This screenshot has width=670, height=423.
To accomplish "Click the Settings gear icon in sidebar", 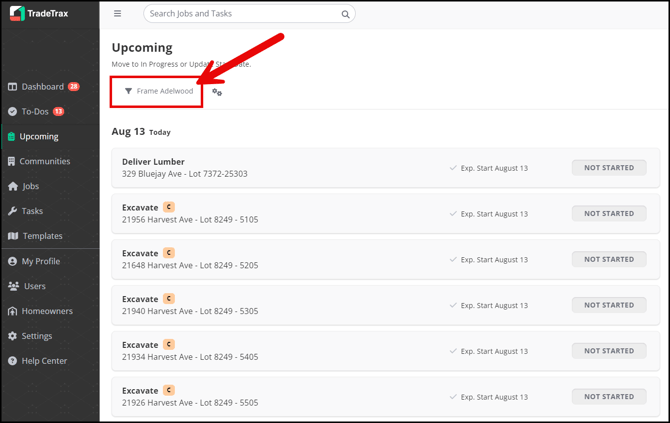I will pyautogui.click(x=12, y=336).
